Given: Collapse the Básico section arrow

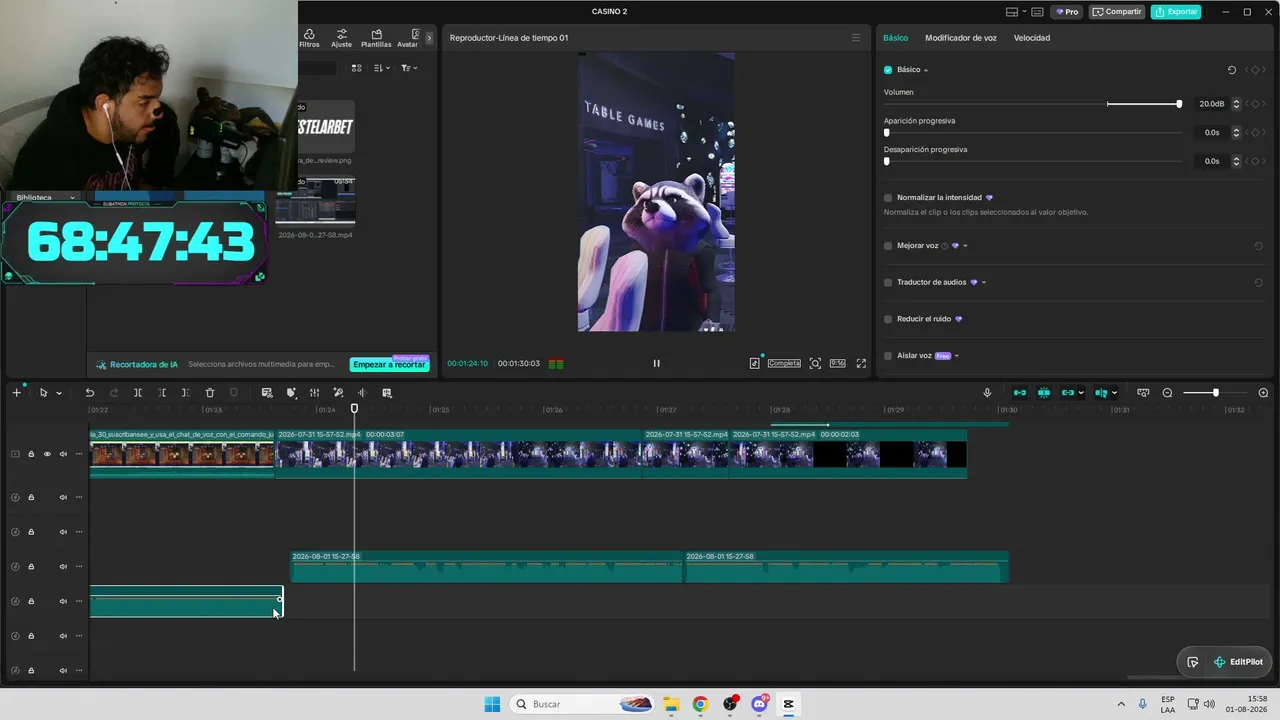Looking at the screenshot, I should click(x=926, y=70).
